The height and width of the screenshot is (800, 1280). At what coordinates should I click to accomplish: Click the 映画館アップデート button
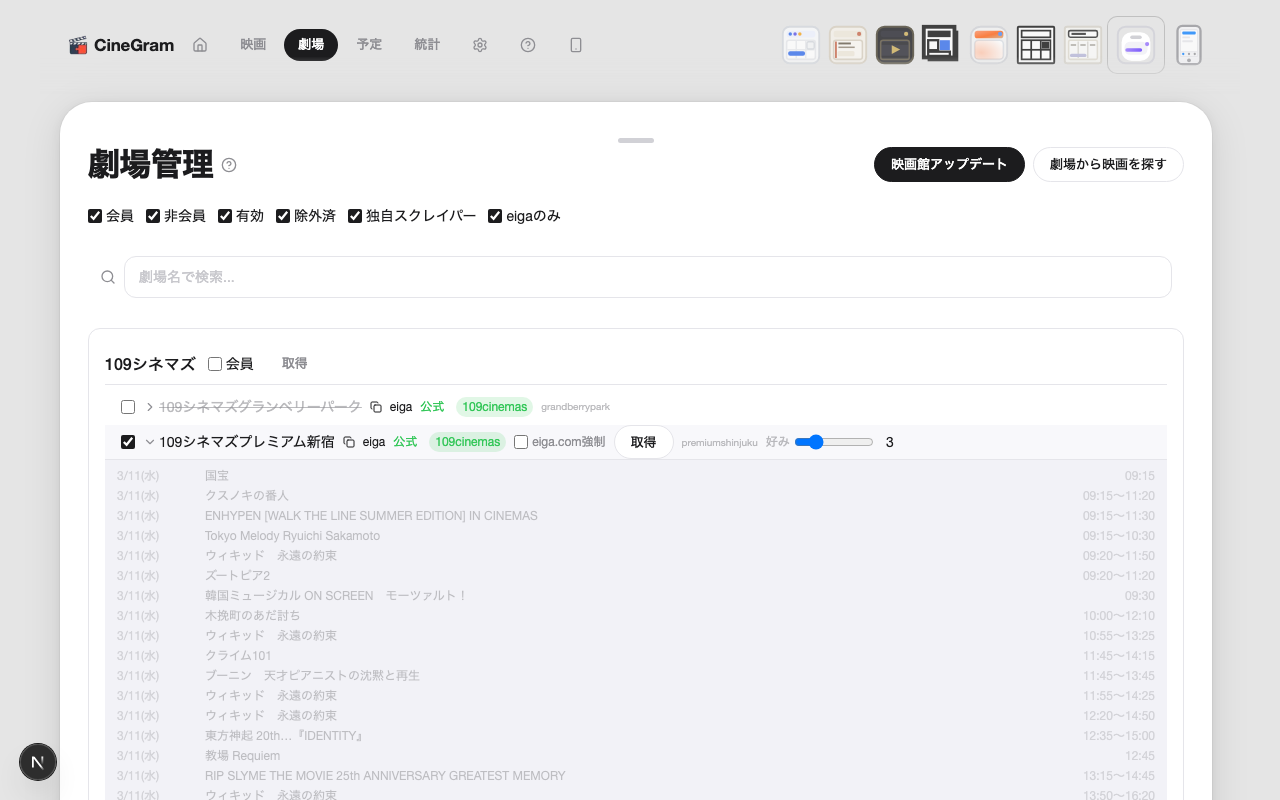click(x=949, y=164)
